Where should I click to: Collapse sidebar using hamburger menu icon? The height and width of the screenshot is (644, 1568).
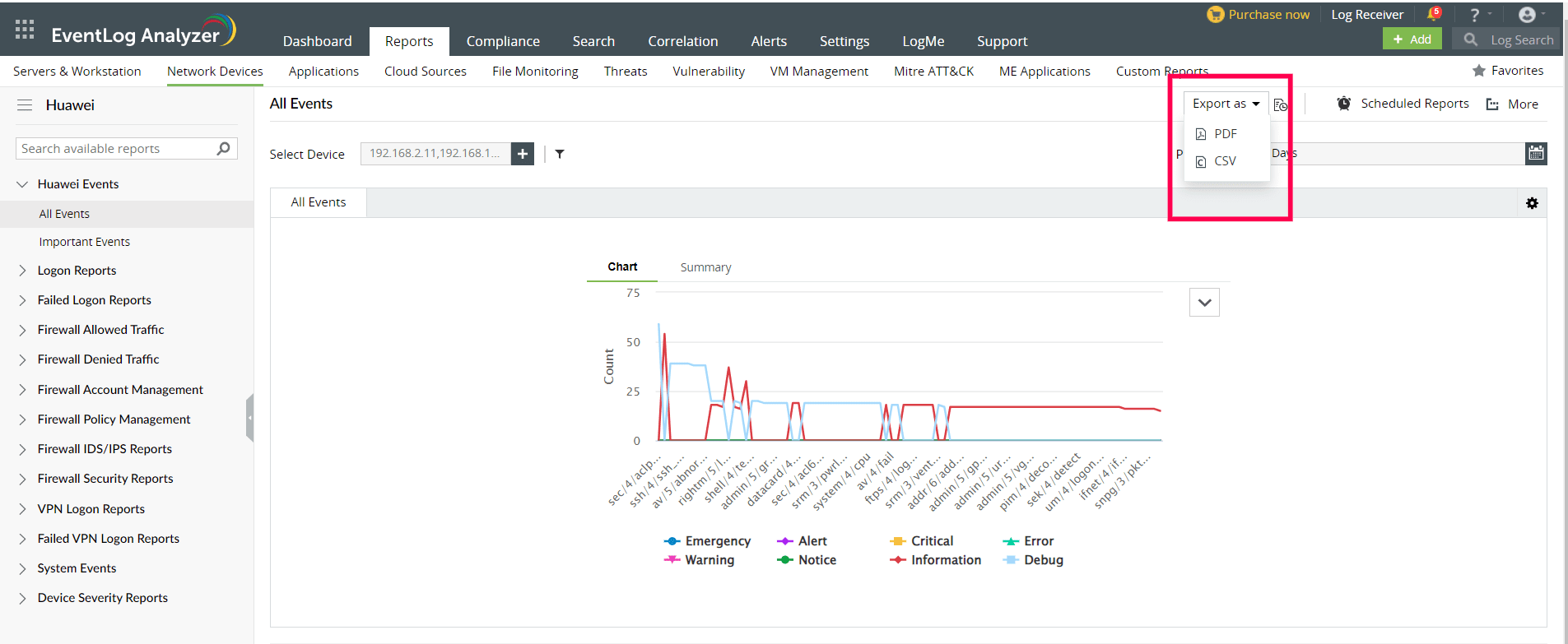tap(25, 105)
